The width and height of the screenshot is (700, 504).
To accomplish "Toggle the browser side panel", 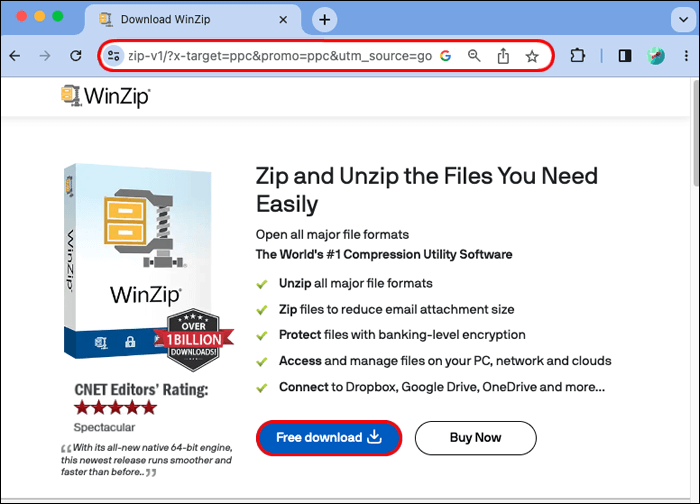I will (625, 56).
